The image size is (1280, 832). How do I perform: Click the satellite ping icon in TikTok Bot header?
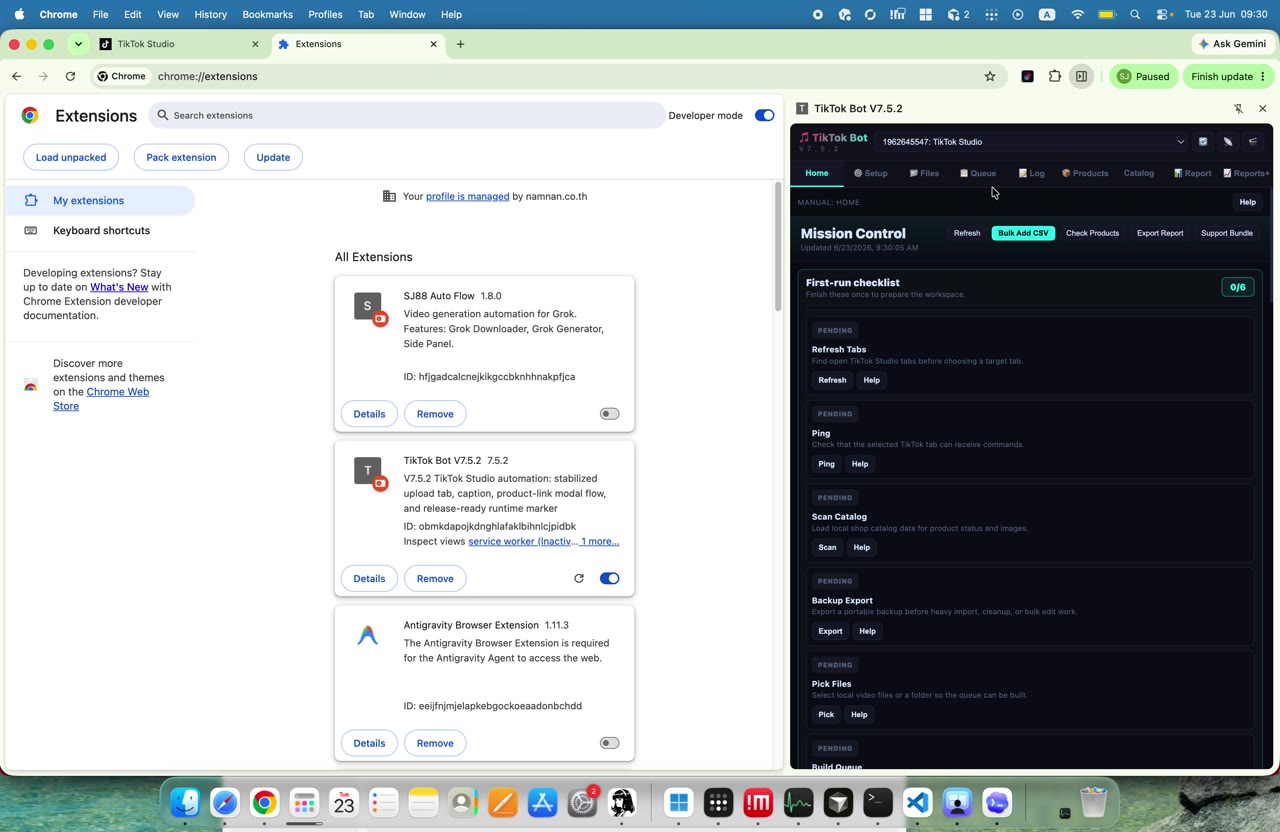point(1228,142)
